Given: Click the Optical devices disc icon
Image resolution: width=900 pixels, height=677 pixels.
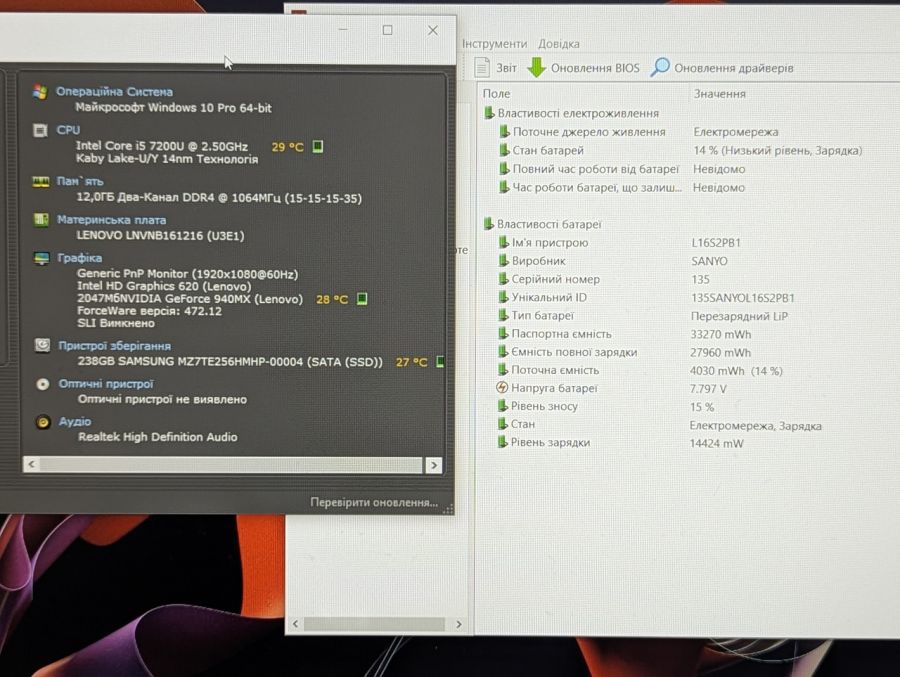Looking at the screenshot, I should (x=42, y=384).
